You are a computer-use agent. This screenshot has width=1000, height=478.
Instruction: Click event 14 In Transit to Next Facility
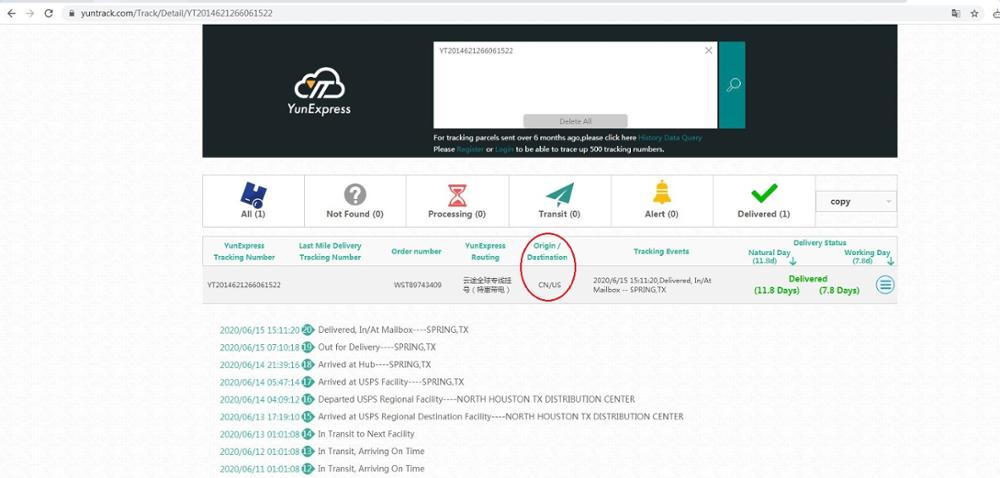(x=366, y=434)
